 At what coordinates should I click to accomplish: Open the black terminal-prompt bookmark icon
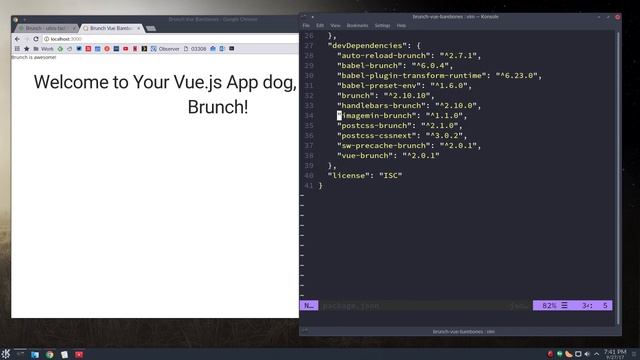coord(144,49)
